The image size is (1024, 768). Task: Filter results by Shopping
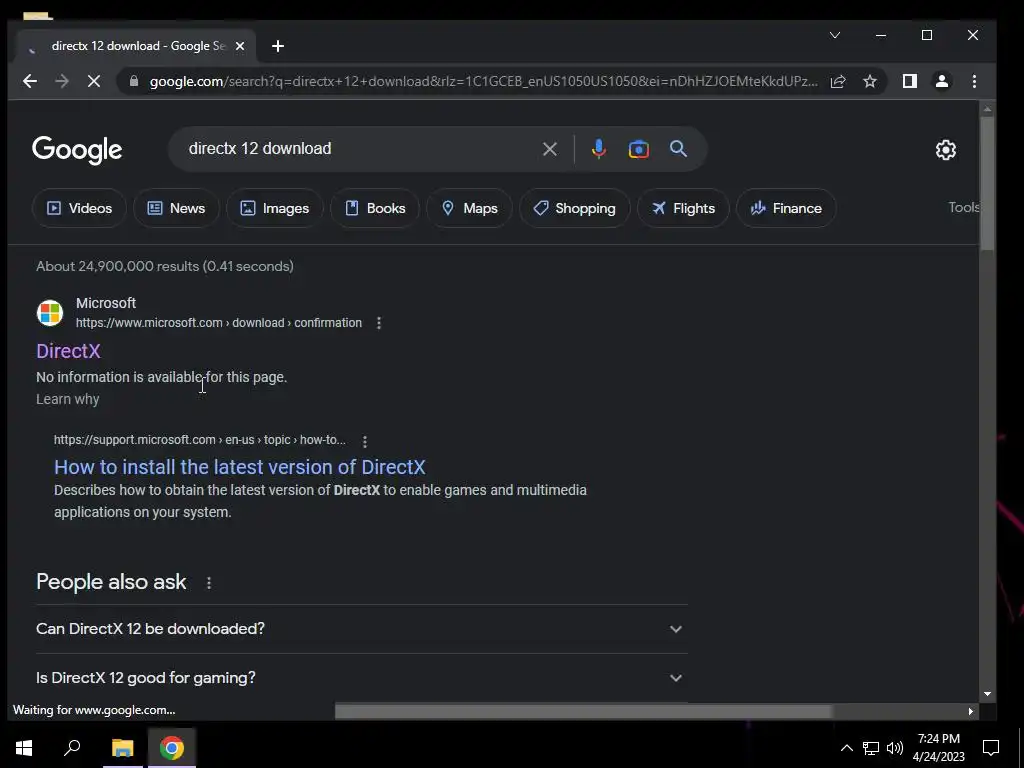[x=575, y=208]
